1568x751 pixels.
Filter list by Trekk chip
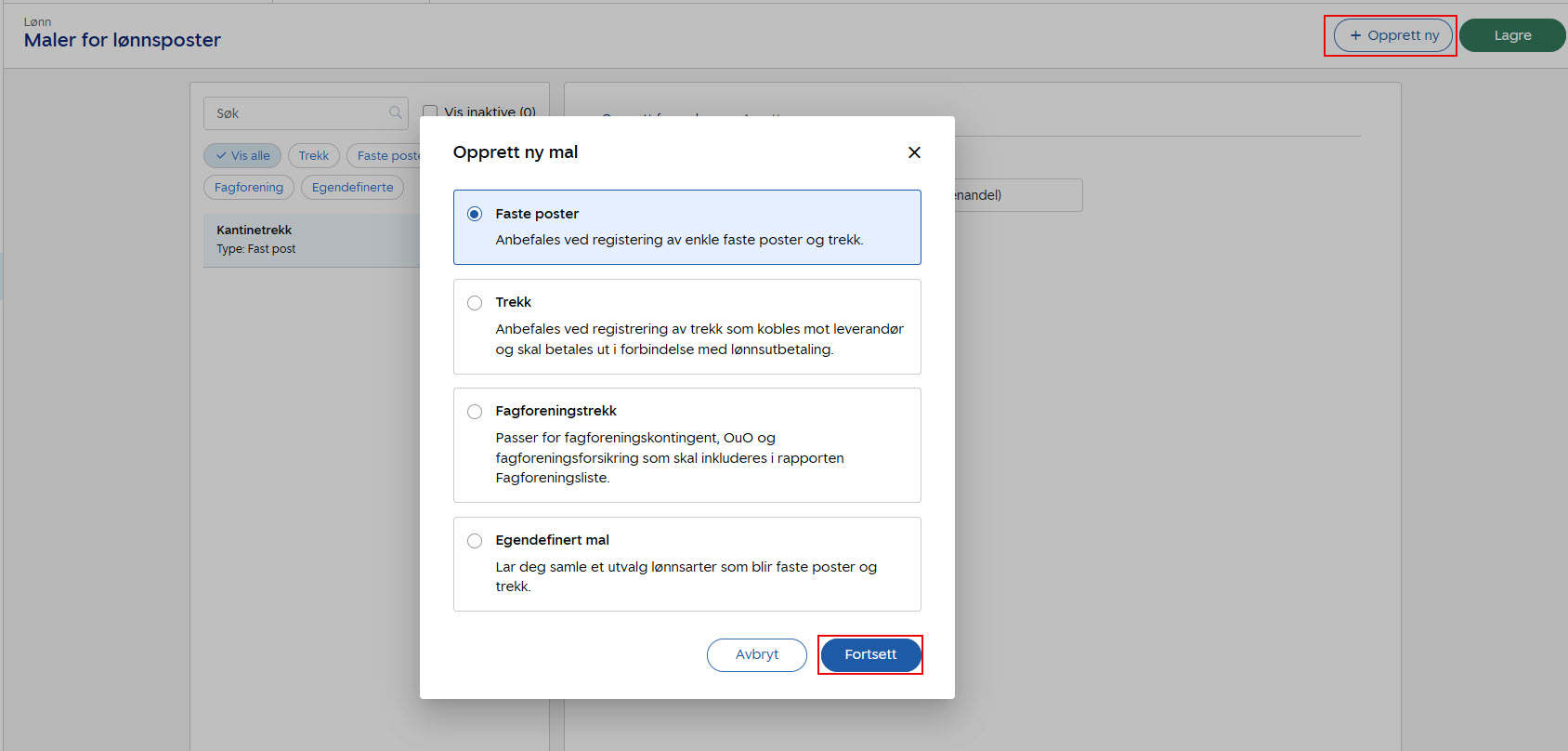click(313, 156)
